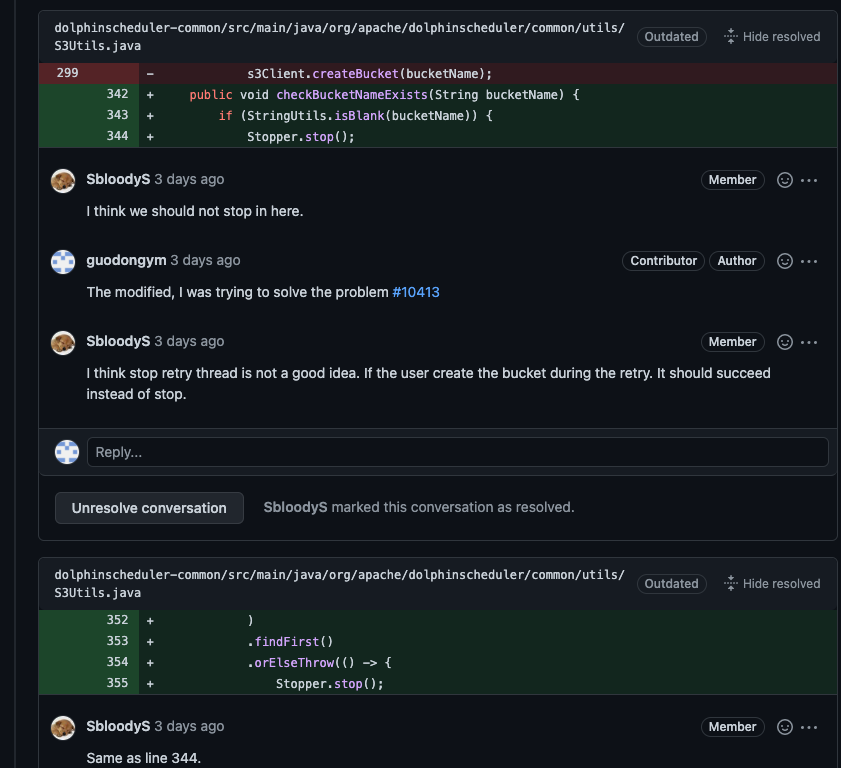The image size is (841, 768).
Task: Open emoji reaction picker on guodongym's comment
Action: pos(784,261)
